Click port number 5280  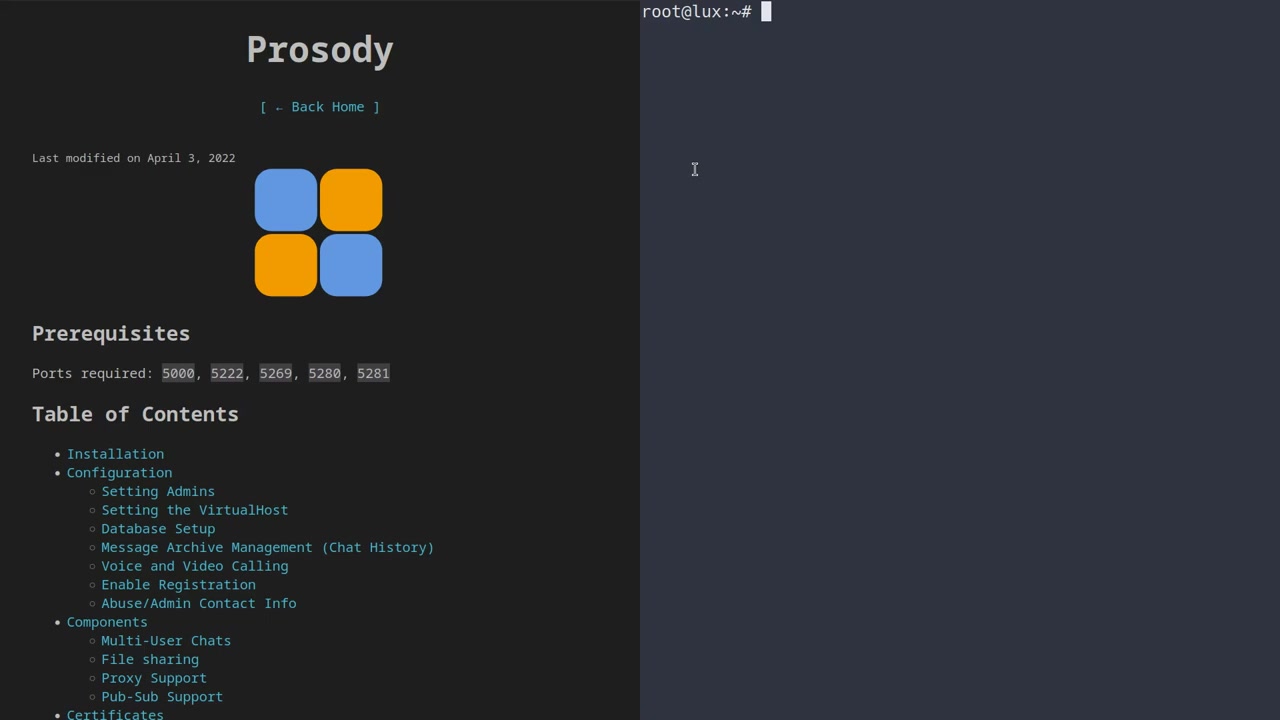324,373
